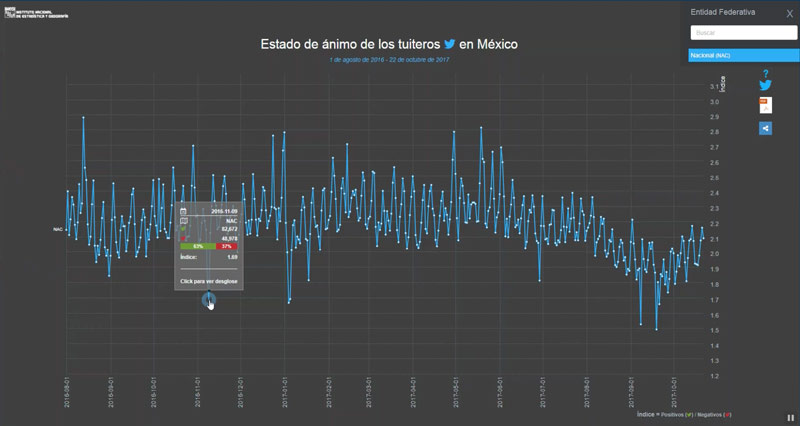Click the 'Índice = Positivos / Negativos' legend

(x=684, y=415)
